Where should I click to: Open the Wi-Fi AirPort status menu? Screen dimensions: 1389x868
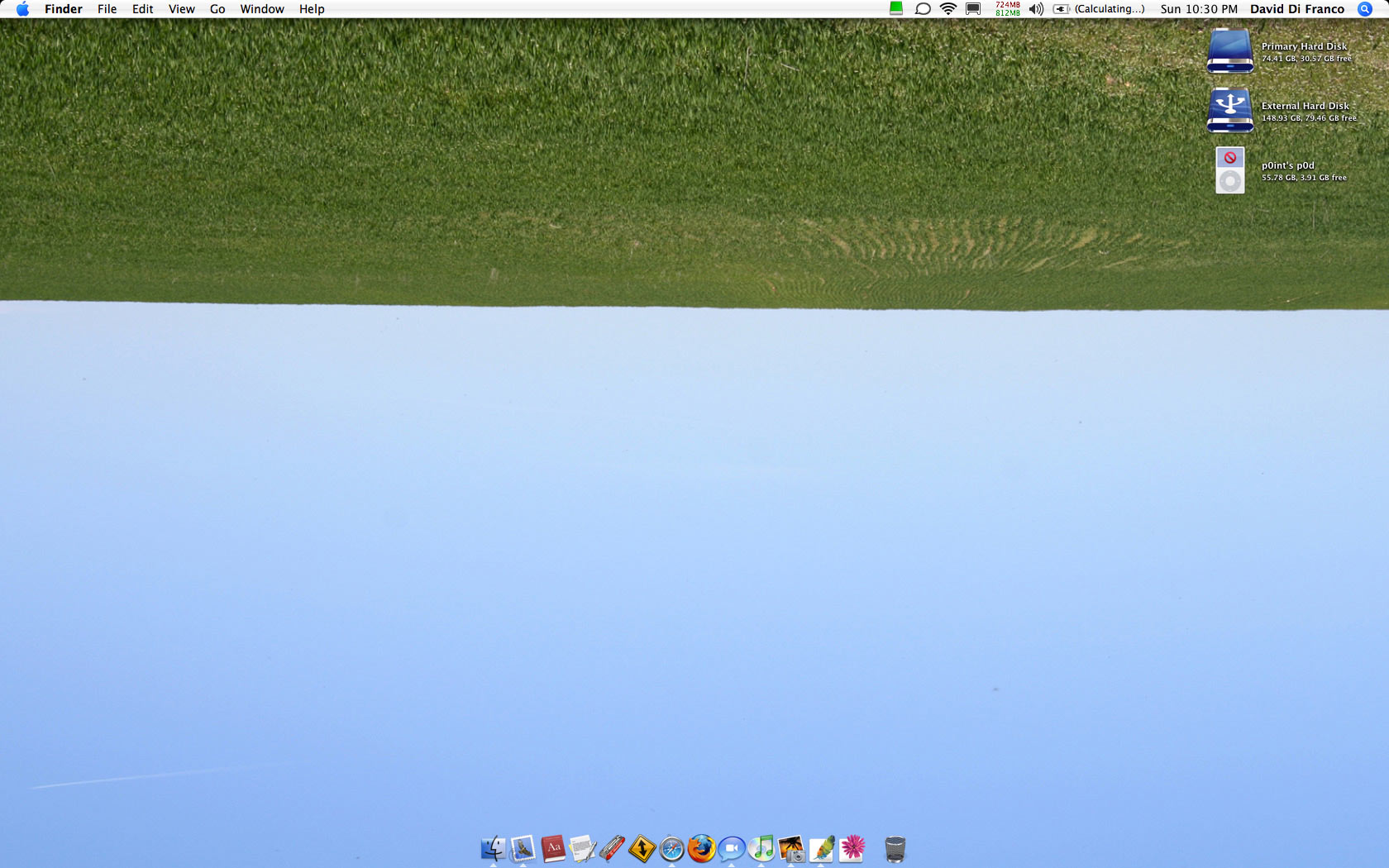[948, 9]
